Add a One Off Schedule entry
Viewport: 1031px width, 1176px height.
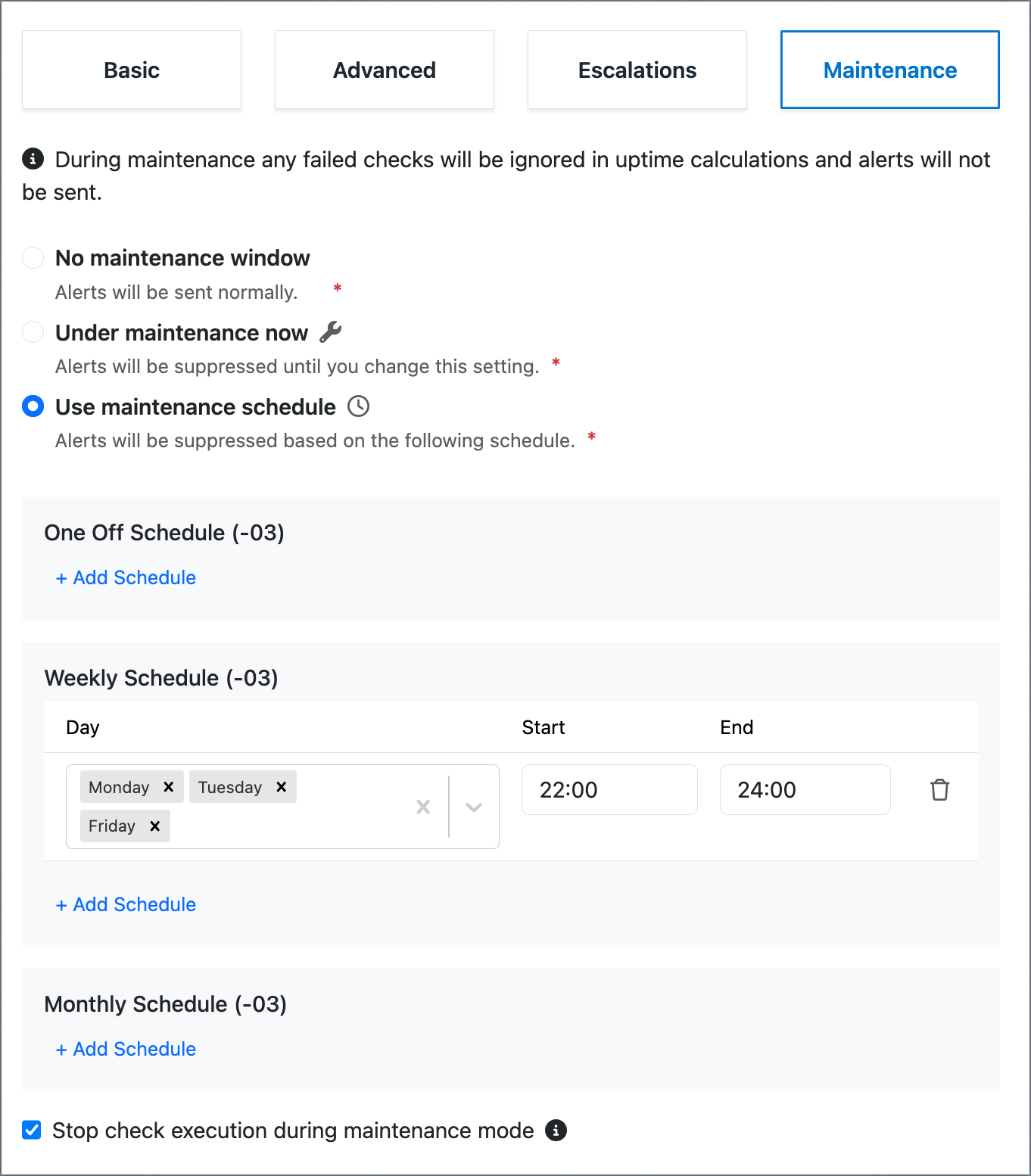tap(126, 577)
